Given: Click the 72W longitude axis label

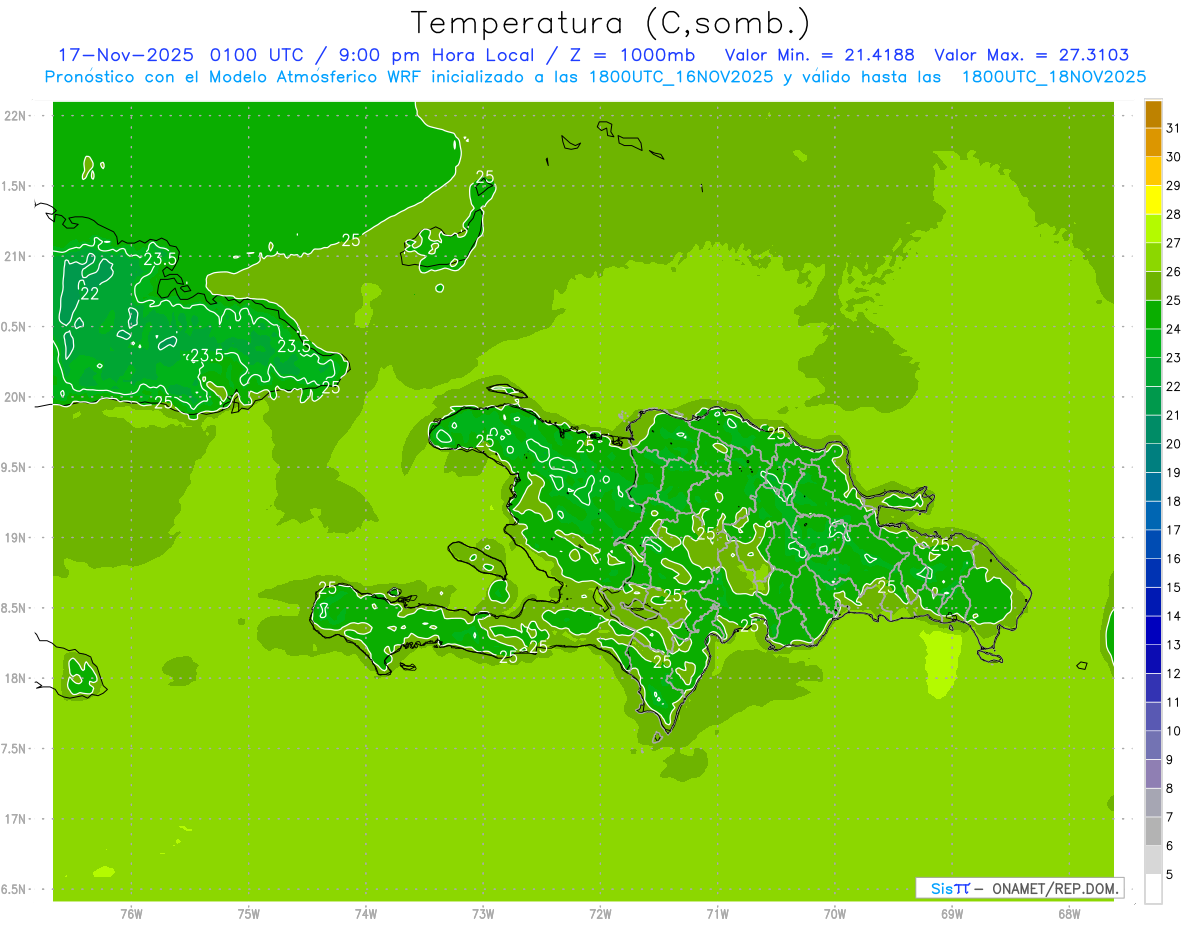Looking at the screenshot, I should pos(600,914).
